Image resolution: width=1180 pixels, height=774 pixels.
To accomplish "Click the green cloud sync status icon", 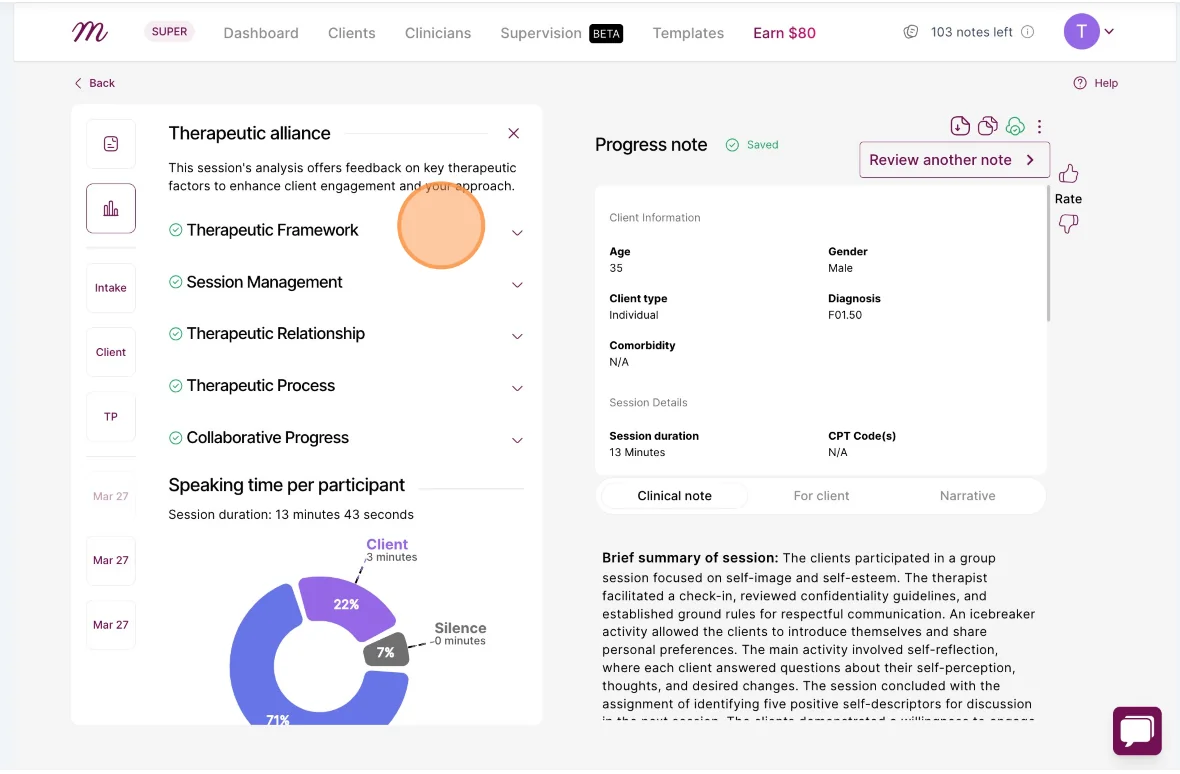I will (x=1015, y=126).
